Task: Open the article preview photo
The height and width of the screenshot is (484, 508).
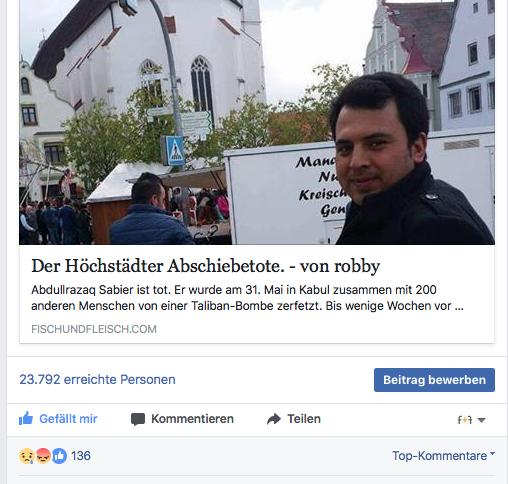Action: tap(257, 122)
